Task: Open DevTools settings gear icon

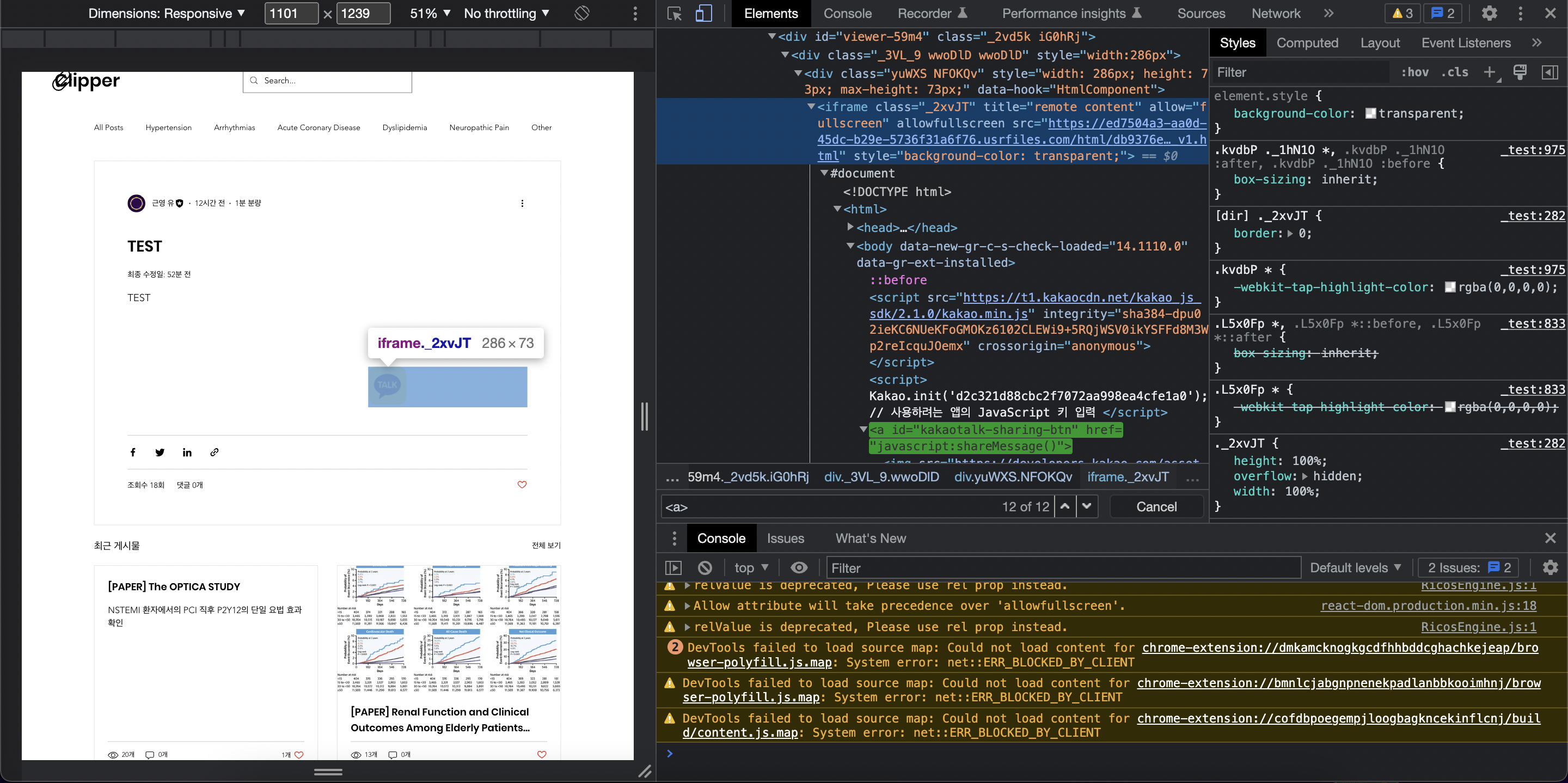Action: coord(1489,14)
